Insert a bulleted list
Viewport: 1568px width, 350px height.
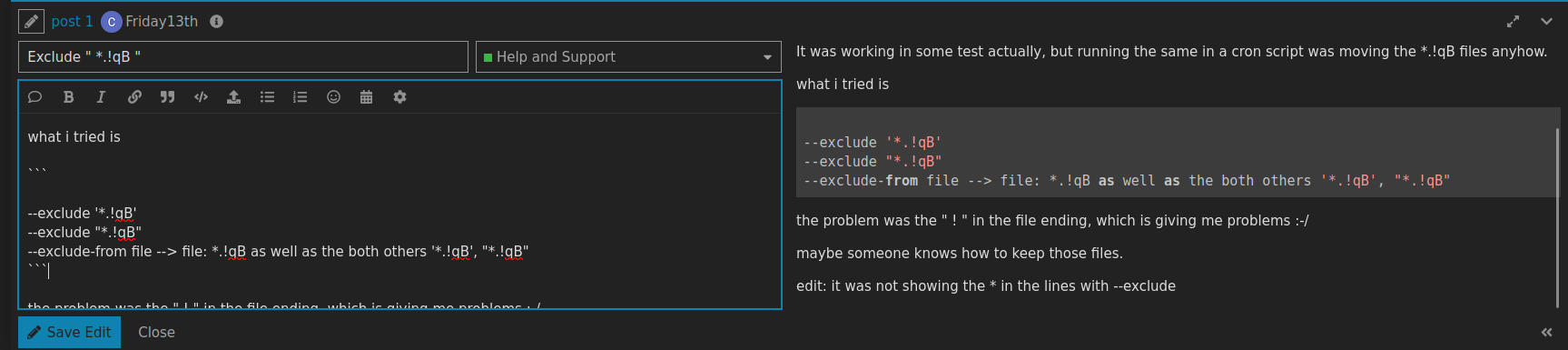pos(267,97)
